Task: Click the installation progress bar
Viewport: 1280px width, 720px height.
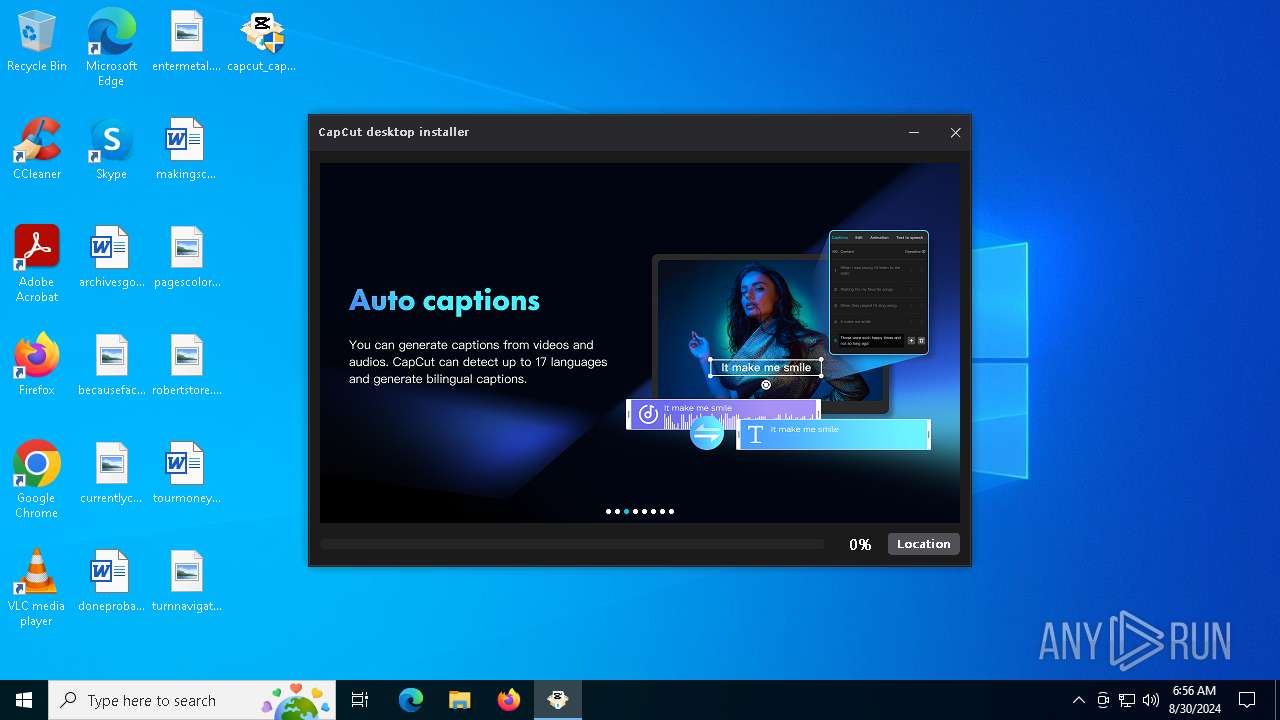Action: tap(572, 544)
